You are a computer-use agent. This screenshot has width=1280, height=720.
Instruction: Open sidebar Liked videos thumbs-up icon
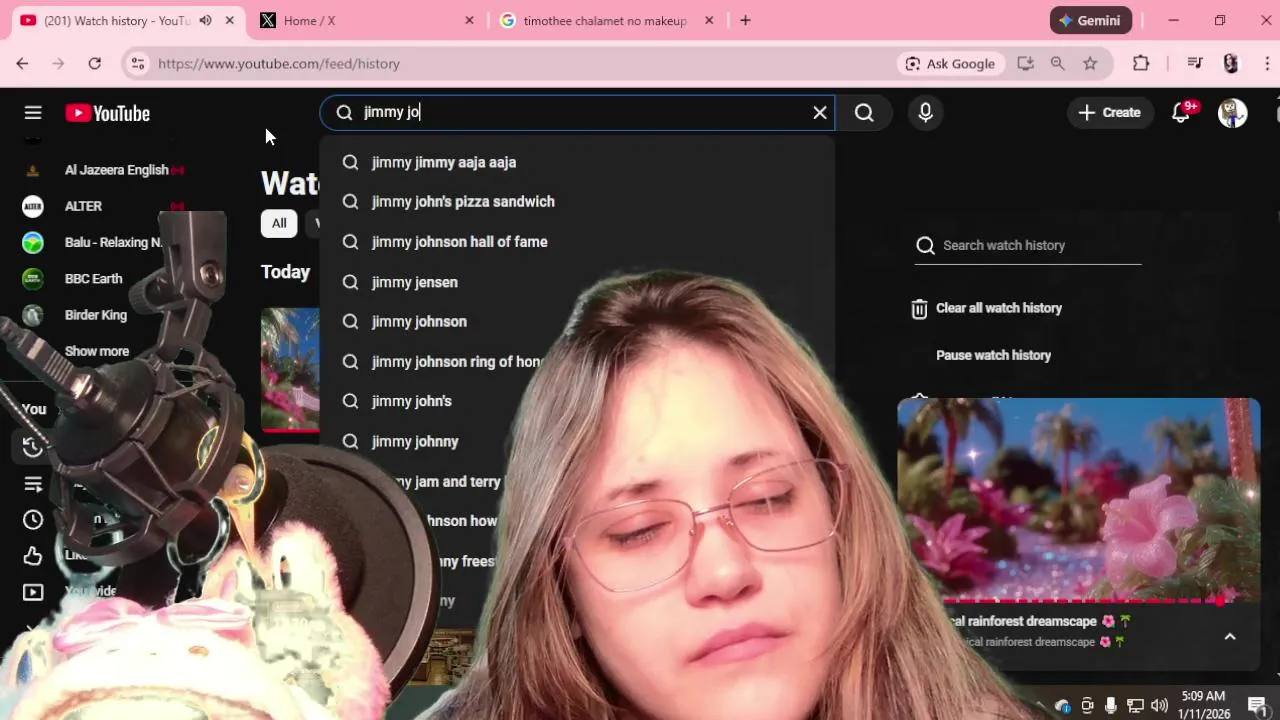(x=33, y=555)
